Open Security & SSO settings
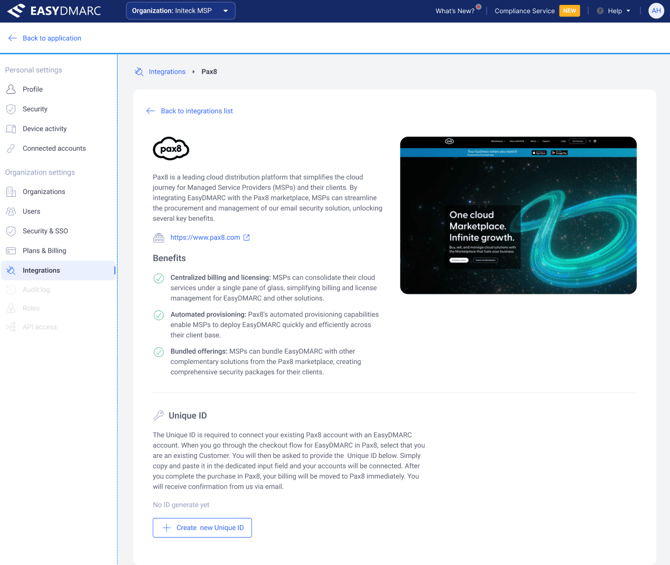This screenshot has height=565, width=670. point(45,231)
